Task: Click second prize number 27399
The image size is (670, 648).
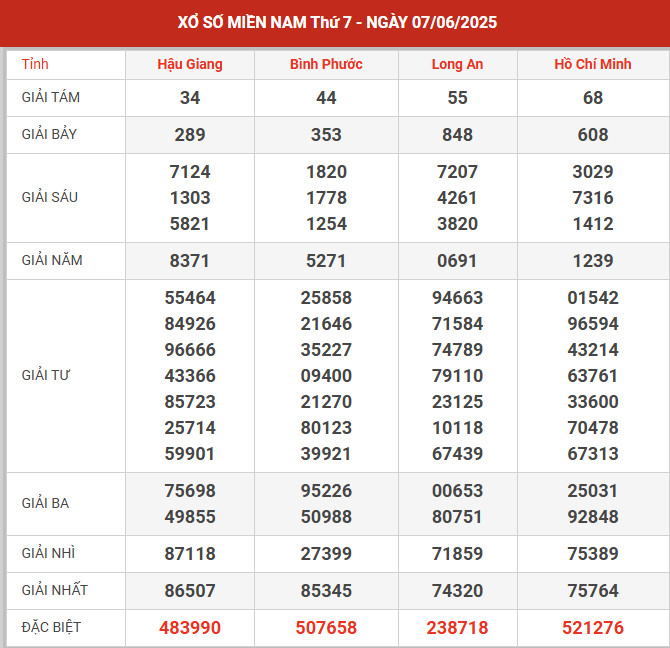Action: pos(326,554)
